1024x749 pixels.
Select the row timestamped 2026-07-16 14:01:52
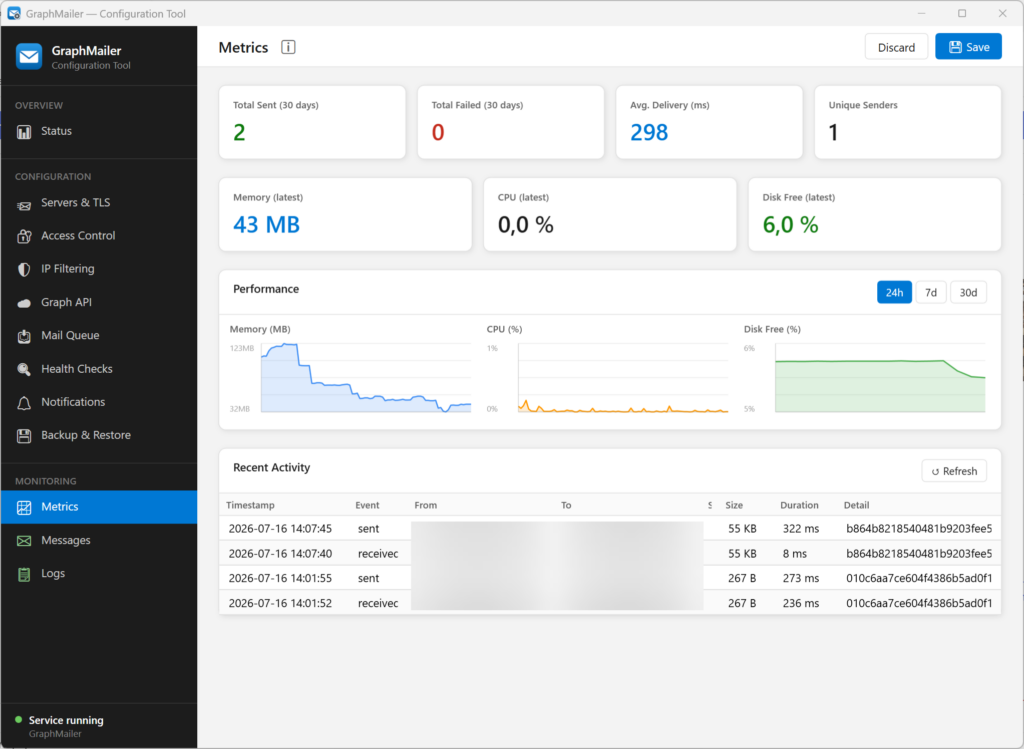[610, 603]
